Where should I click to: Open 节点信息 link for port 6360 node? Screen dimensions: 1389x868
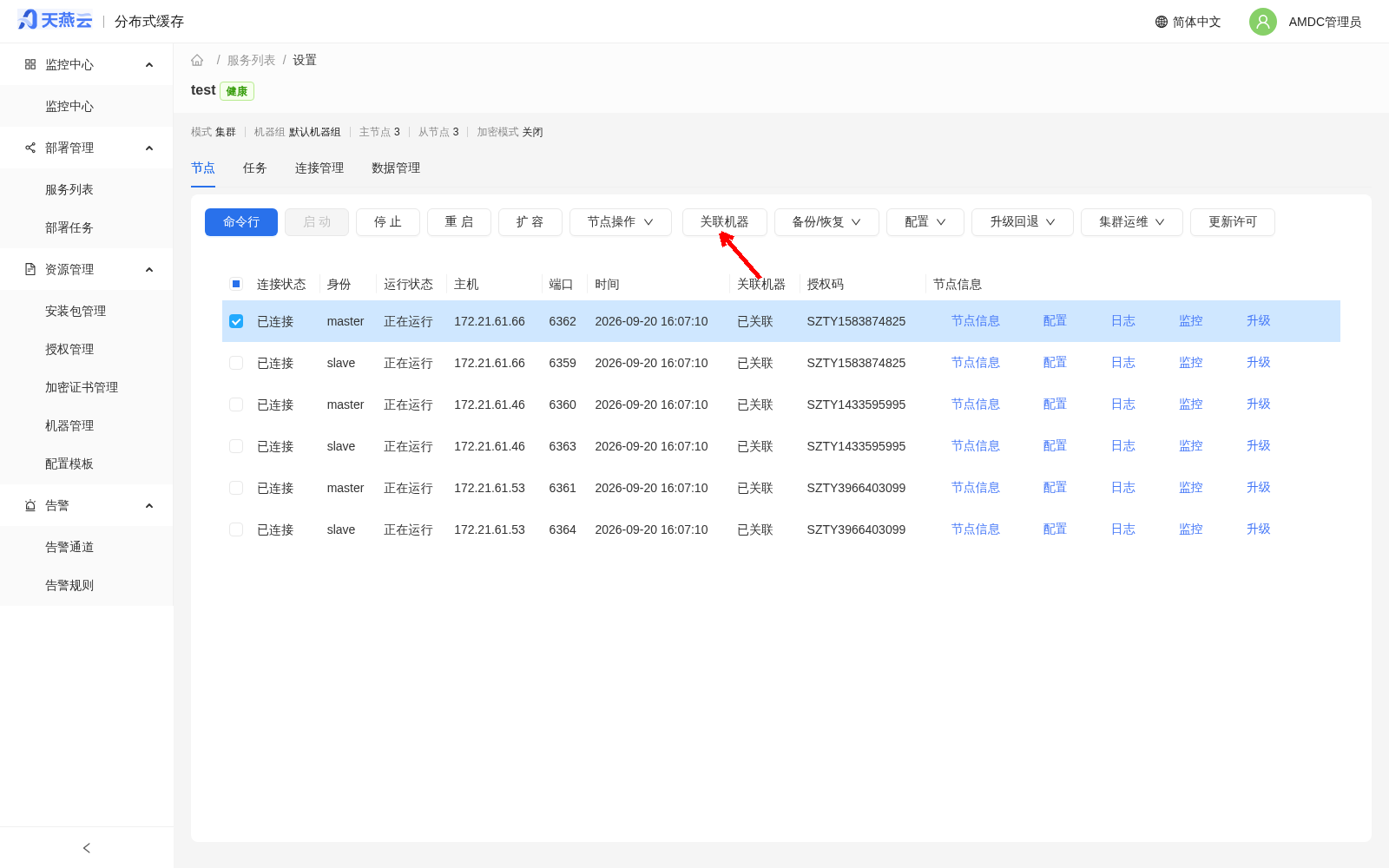click(x=976, y=404)
